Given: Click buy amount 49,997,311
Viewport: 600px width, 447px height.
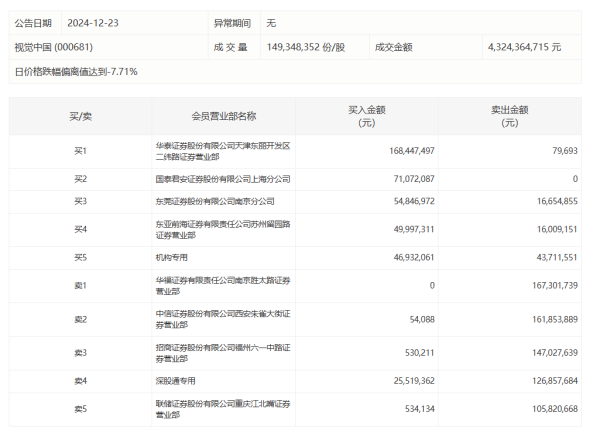Looking at the screenshot, I should tap(414, 229).
